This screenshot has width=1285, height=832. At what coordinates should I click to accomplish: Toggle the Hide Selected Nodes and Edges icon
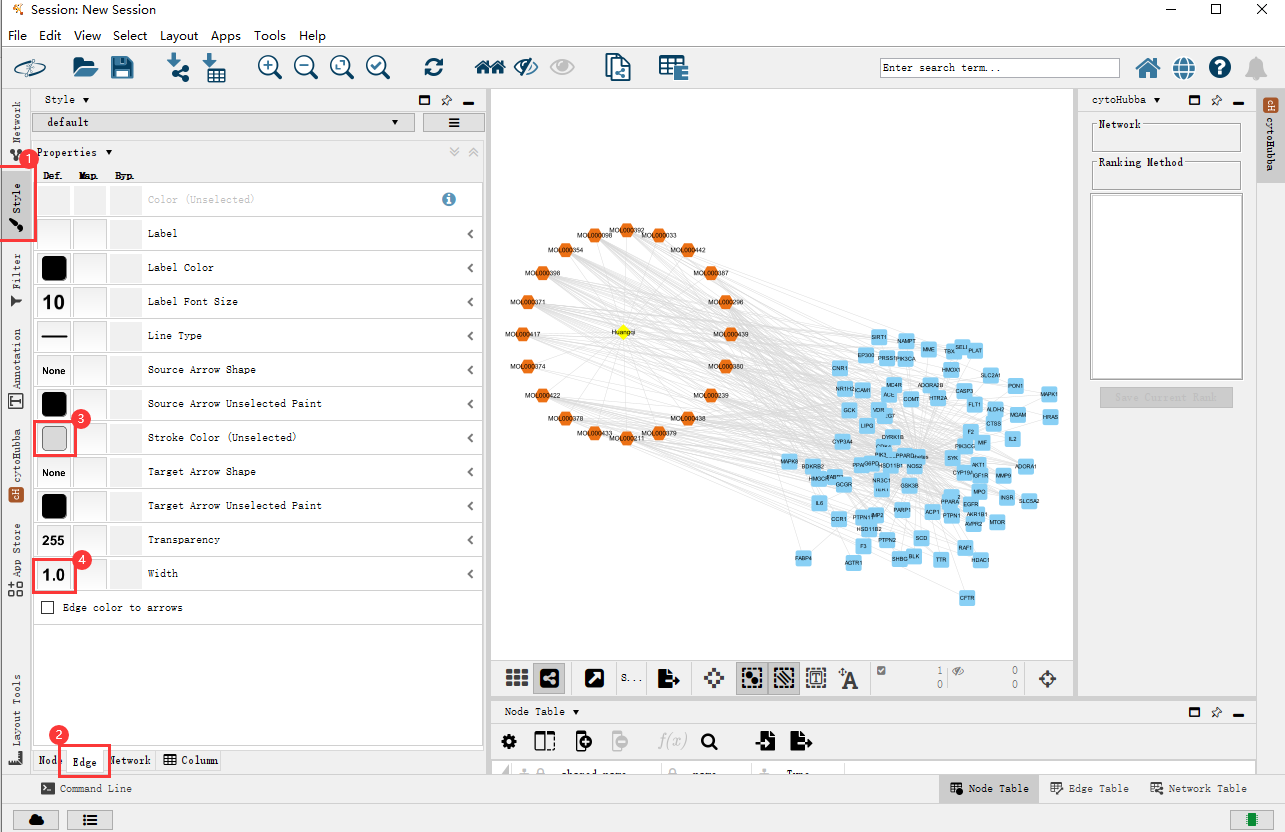[x=526, y=67]
